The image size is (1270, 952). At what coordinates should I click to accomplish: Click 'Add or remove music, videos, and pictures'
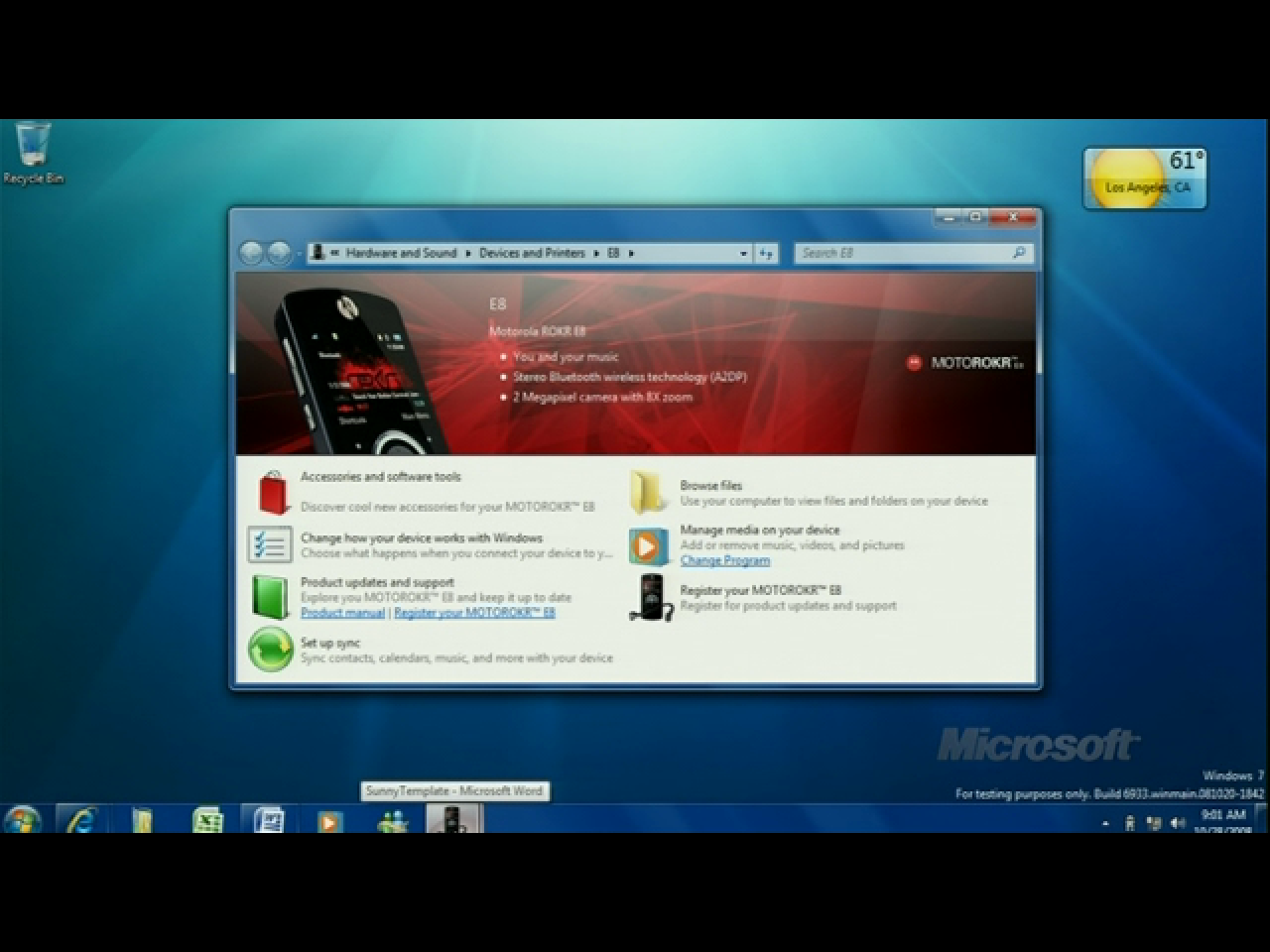pos(793,545)
